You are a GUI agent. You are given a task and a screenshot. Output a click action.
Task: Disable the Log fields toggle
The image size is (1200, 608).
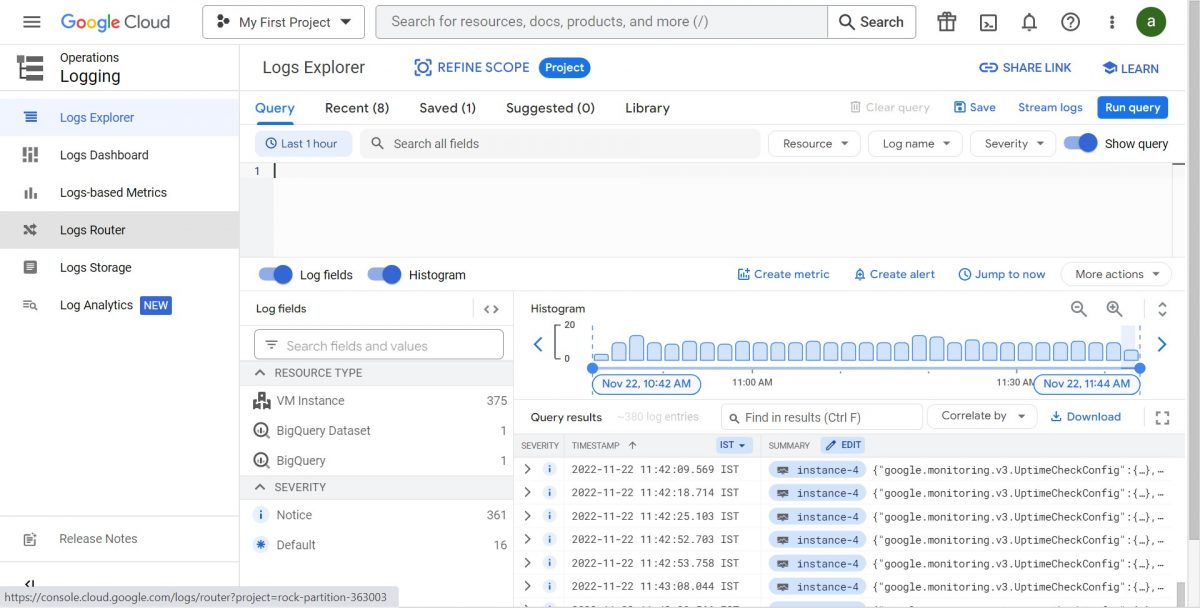[x=275, y=274]
